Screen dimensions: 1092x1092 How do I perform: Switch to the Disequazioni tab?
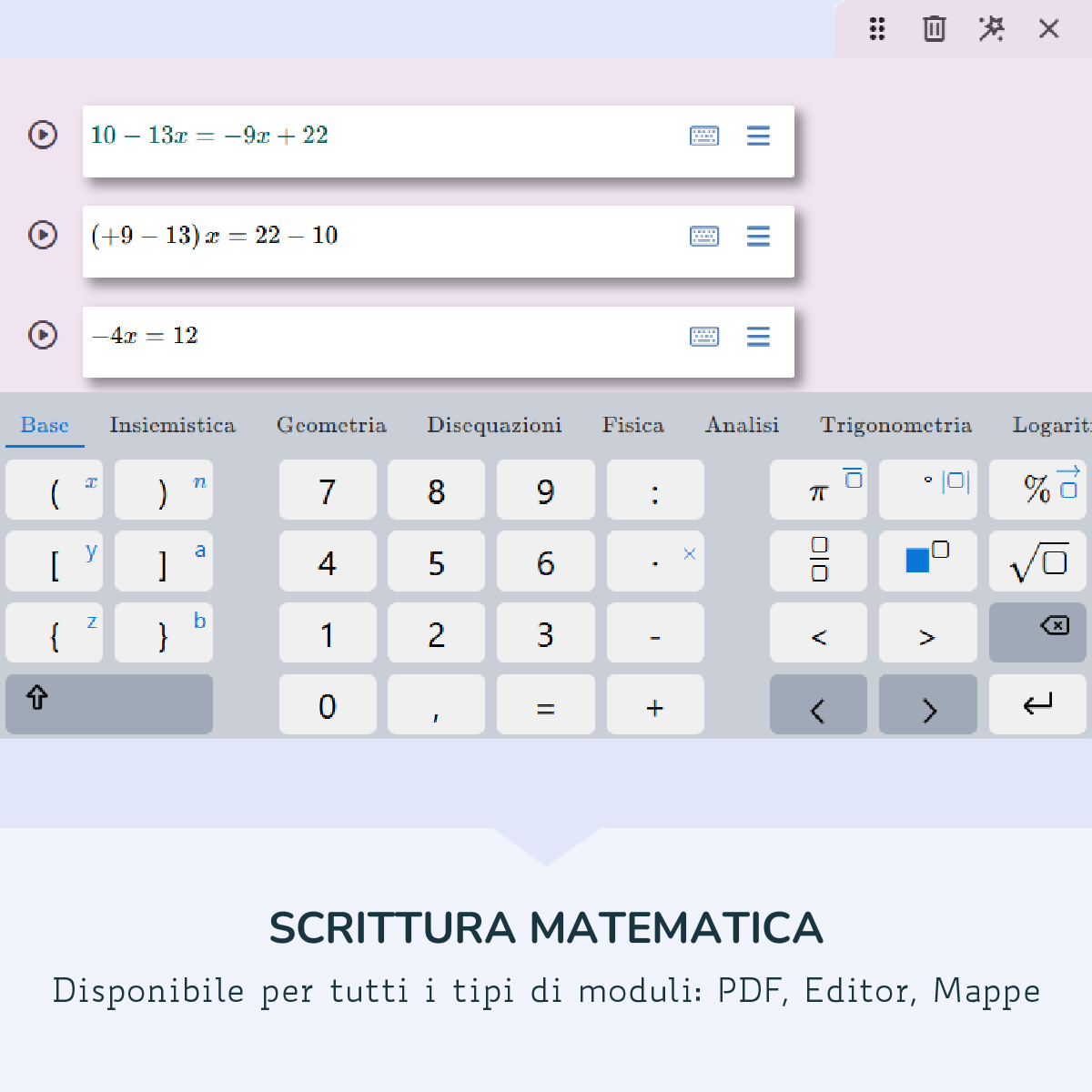click(x=494, y=425)
